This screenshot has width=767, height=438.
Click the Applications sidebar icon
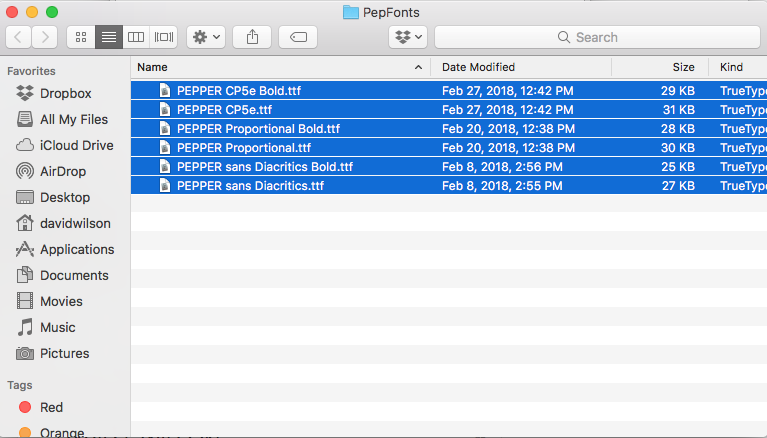[25, 249]
